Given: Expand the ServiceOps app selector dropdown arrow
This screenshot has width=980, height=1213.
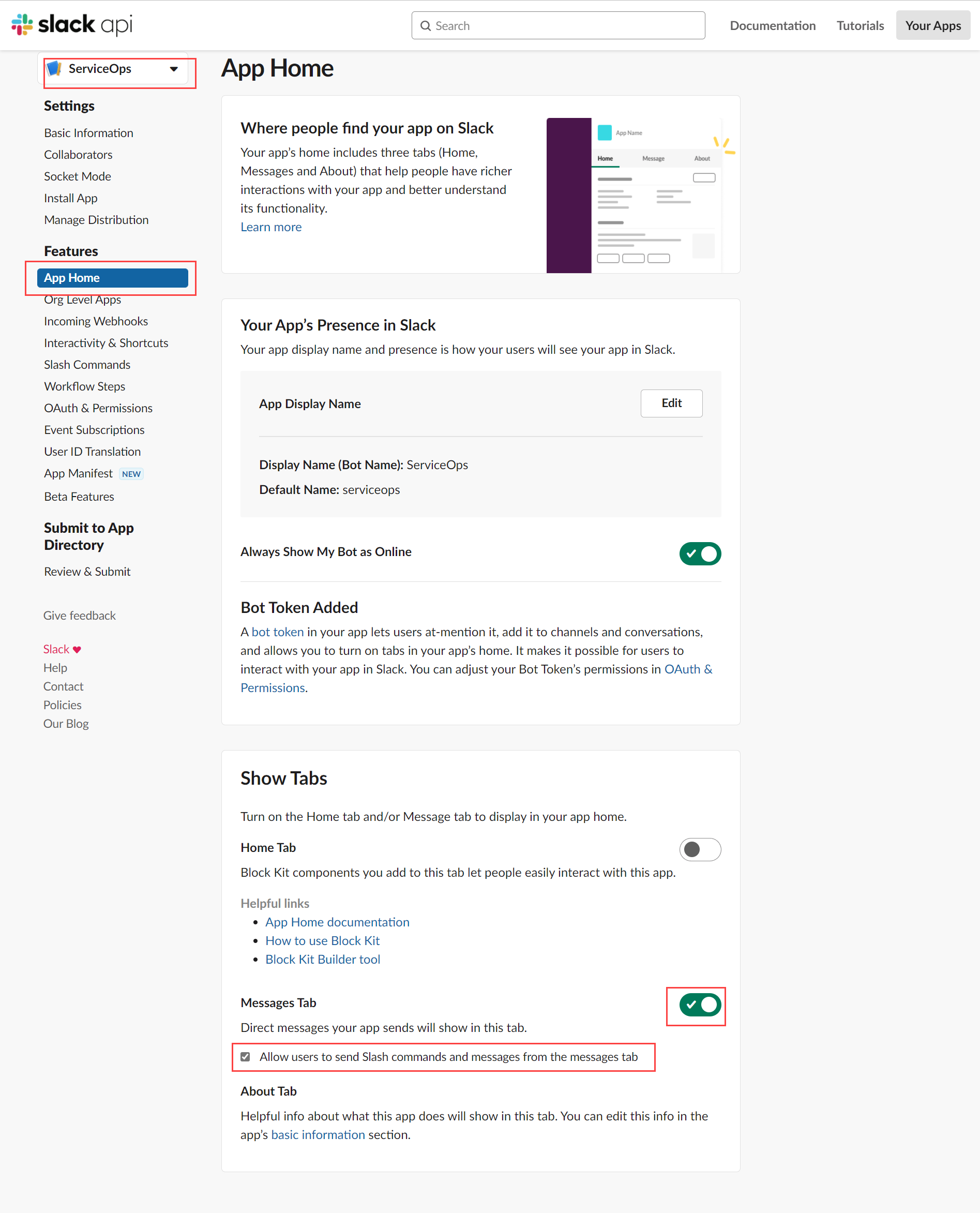Looking at the screenshot, I should point(174,69).
